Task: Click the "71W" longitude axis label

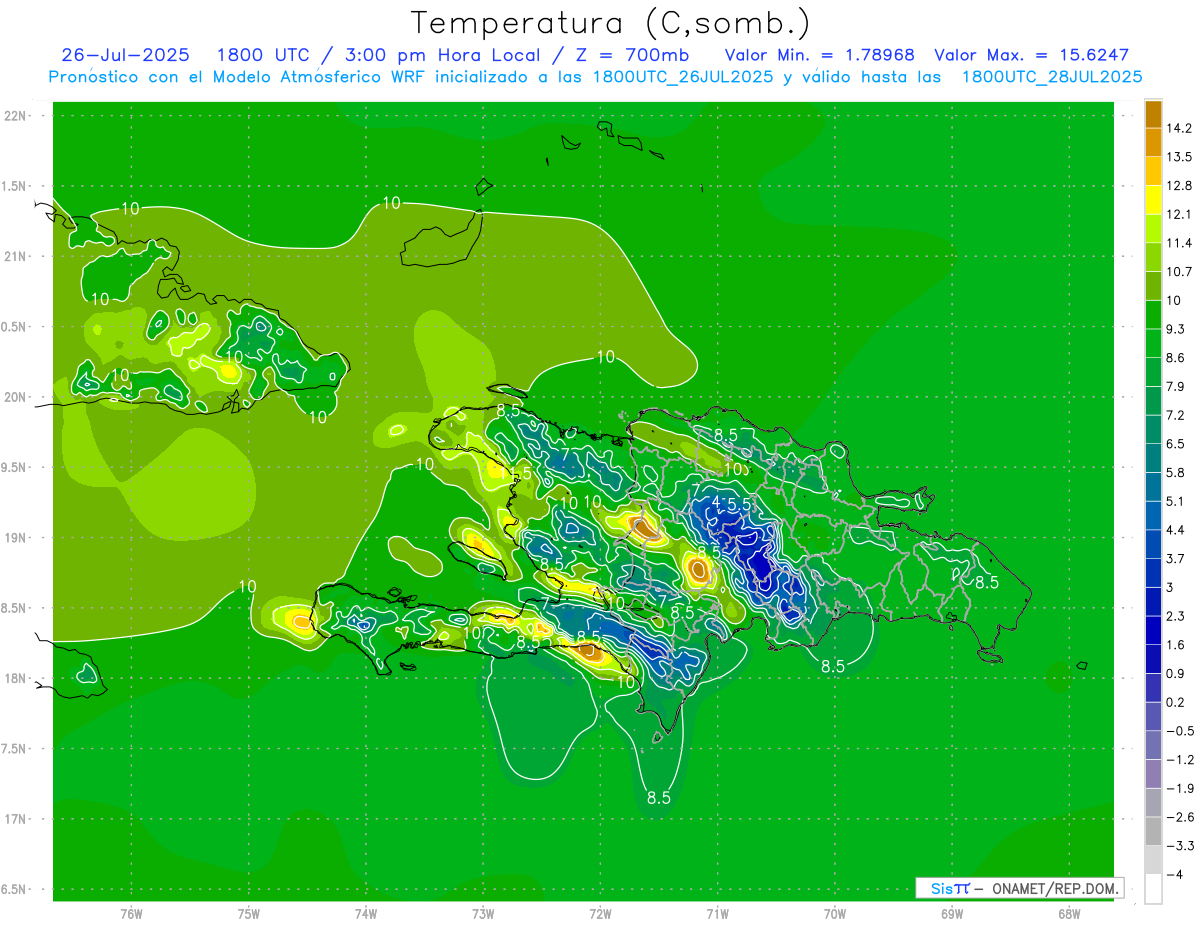Action: (x=717, y=913)
